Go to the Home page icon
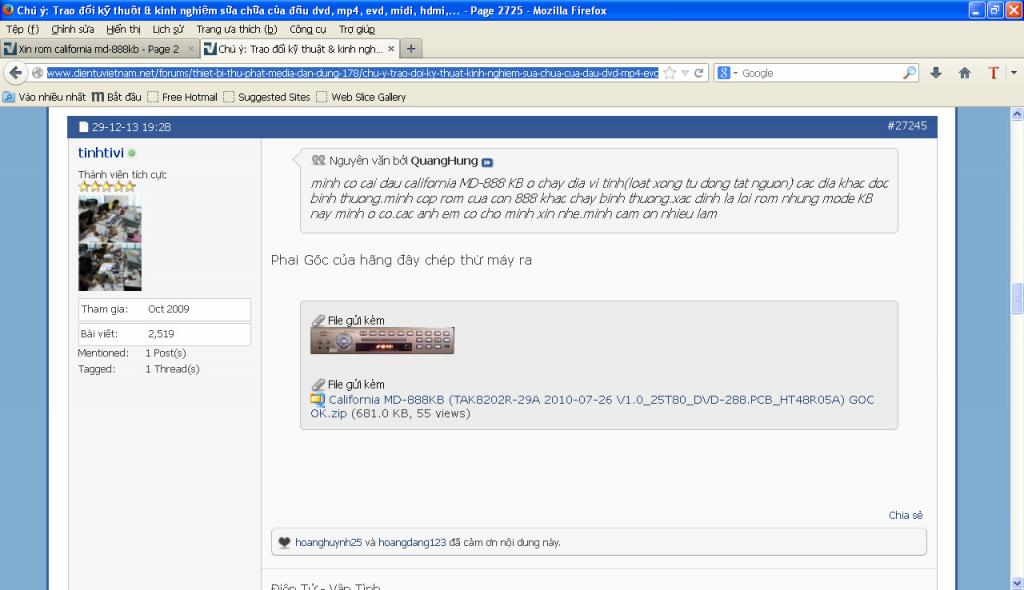1024x590 pixels. (965, 73)
